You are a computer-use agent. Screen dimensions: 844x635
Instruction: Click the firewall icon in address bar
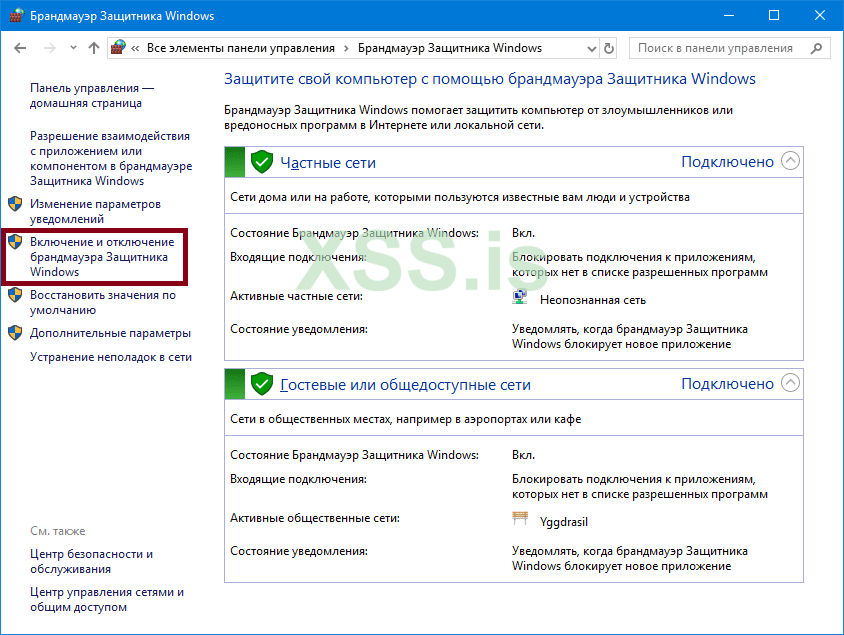[x=118, y=47]
